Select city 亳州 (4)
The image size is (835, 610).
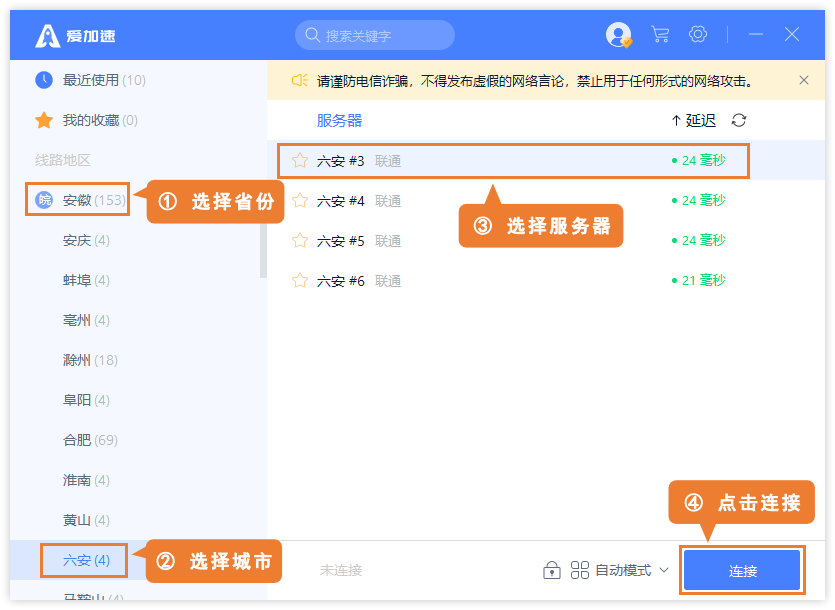pyautogui.click(x=86, y=320)
